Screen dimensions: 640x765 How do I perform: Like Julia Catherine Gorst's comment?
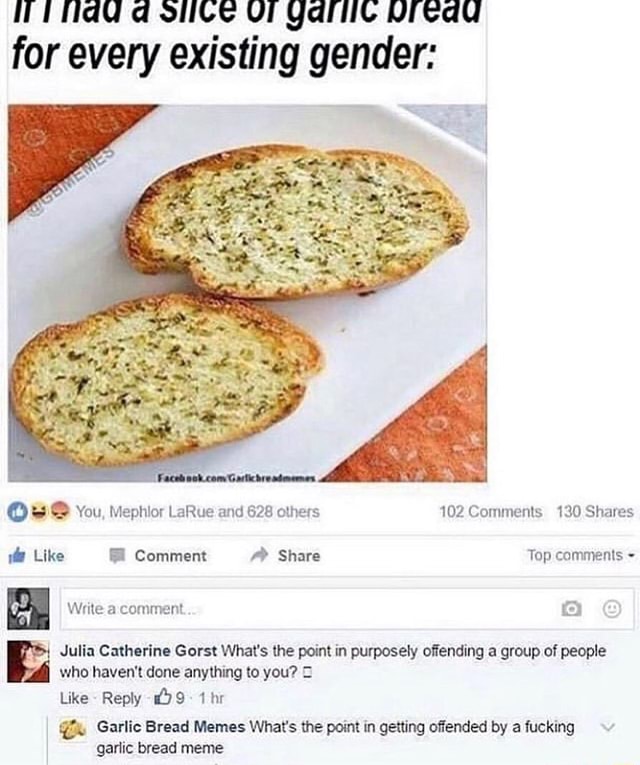click(74, 698)
